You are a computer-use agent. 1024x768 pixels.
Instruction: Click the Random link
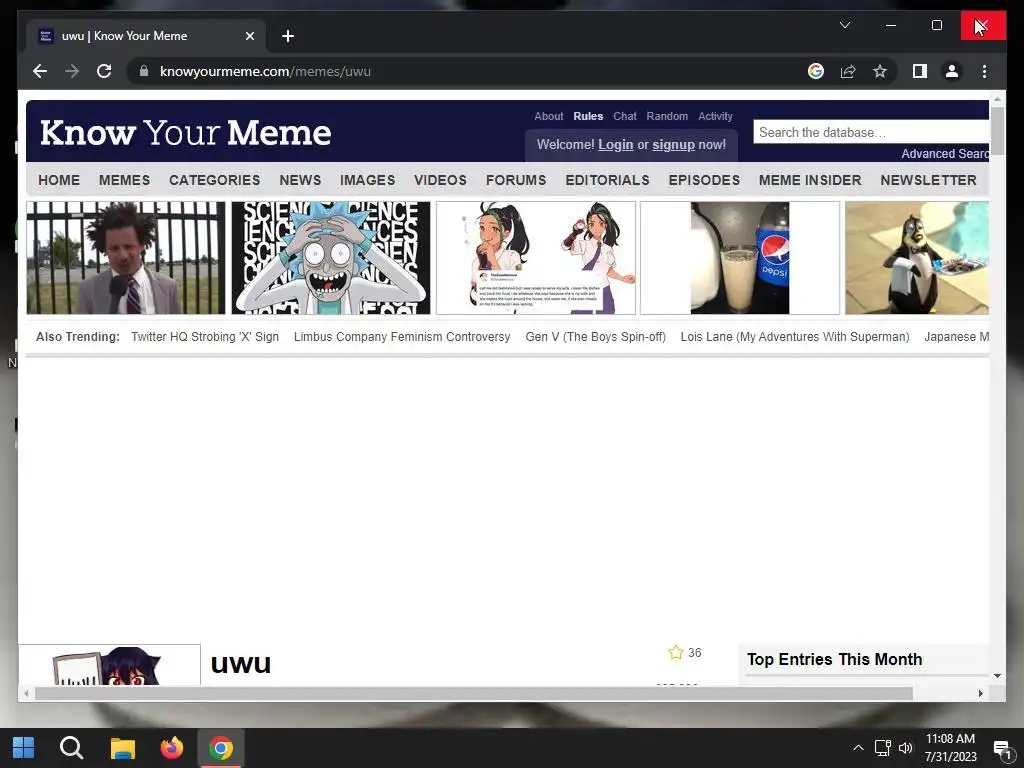tap(667, 116)
